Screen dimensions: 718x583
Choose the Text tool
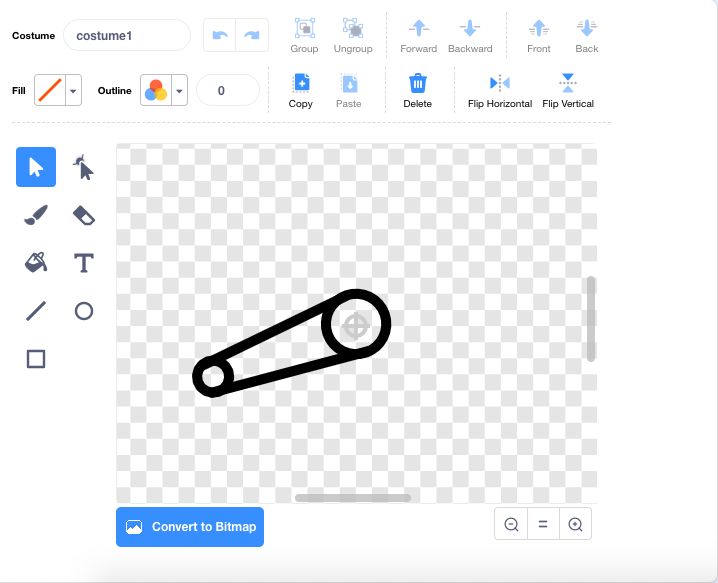tap(83, 263)
